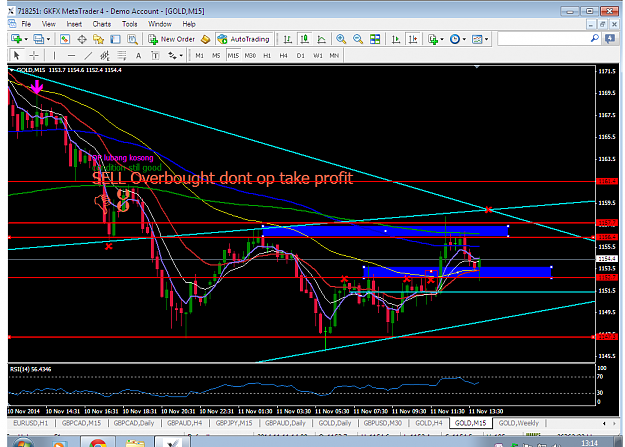Toggle the Terminal panel icon

click(115, 39)
